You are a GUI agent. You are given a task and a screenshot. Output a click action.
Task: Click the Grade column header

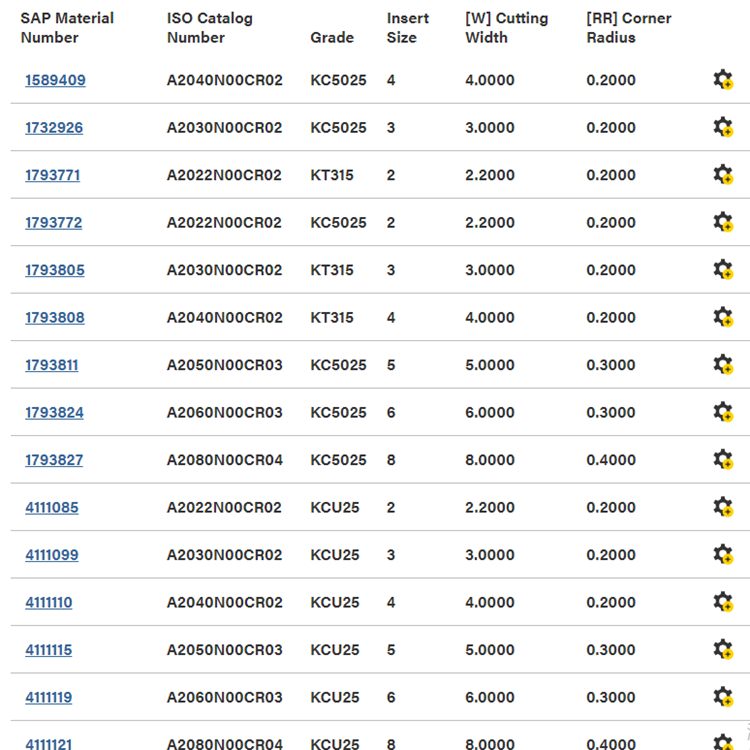(x=332, y=38)
